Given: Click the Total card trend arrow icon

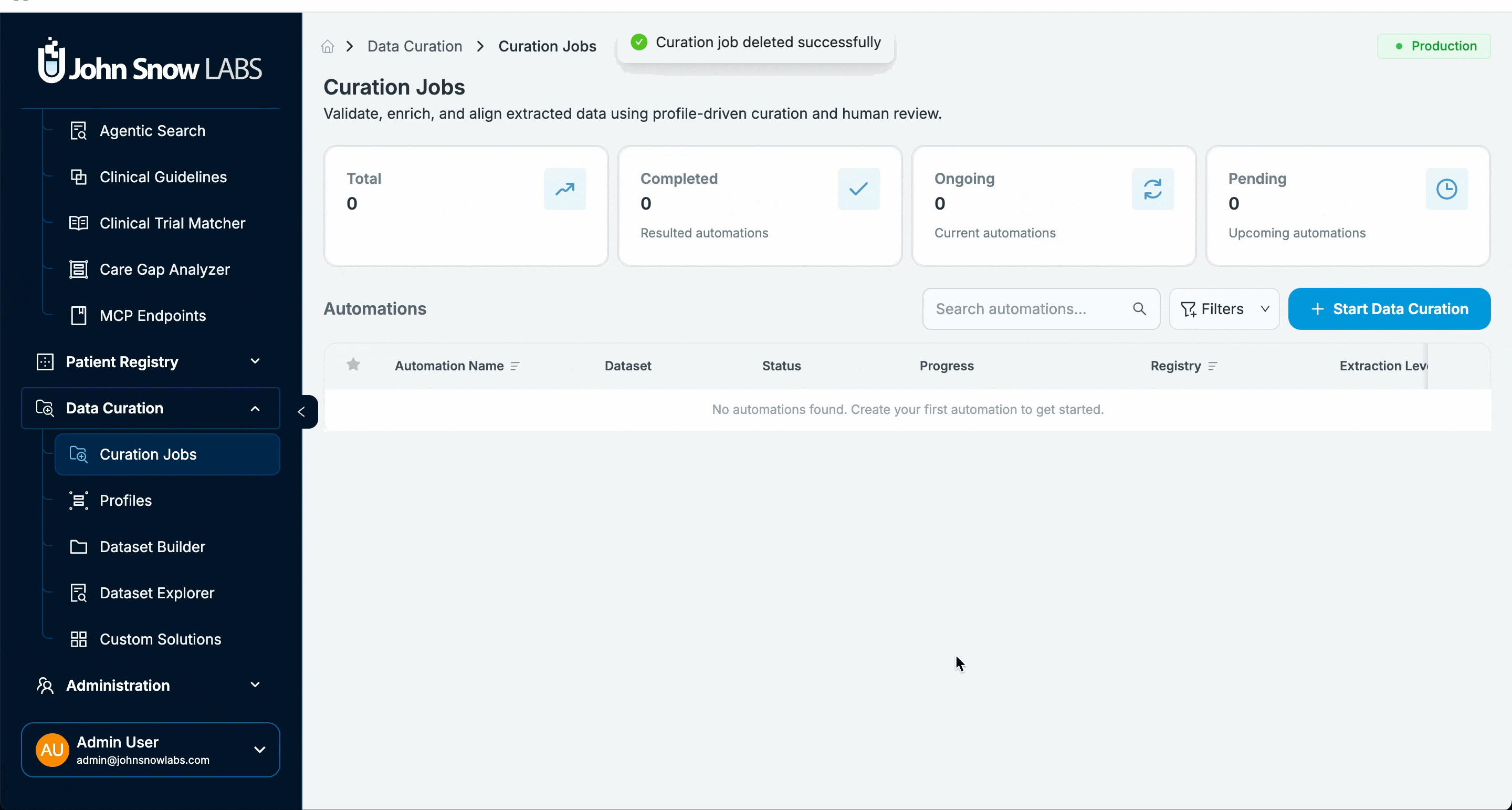Looking at the screenshot, I should pos(565,189).
